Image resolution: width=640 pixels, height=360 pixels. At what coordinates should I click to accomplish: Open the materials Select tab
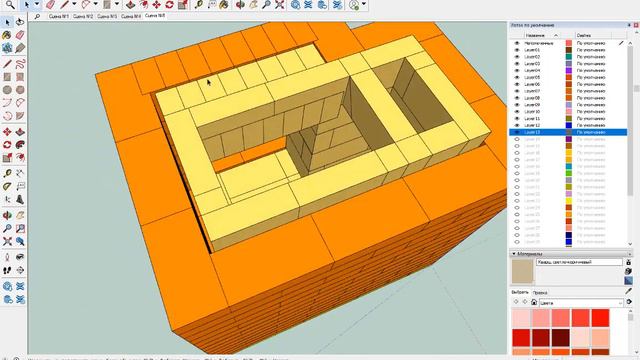[520, 292]
